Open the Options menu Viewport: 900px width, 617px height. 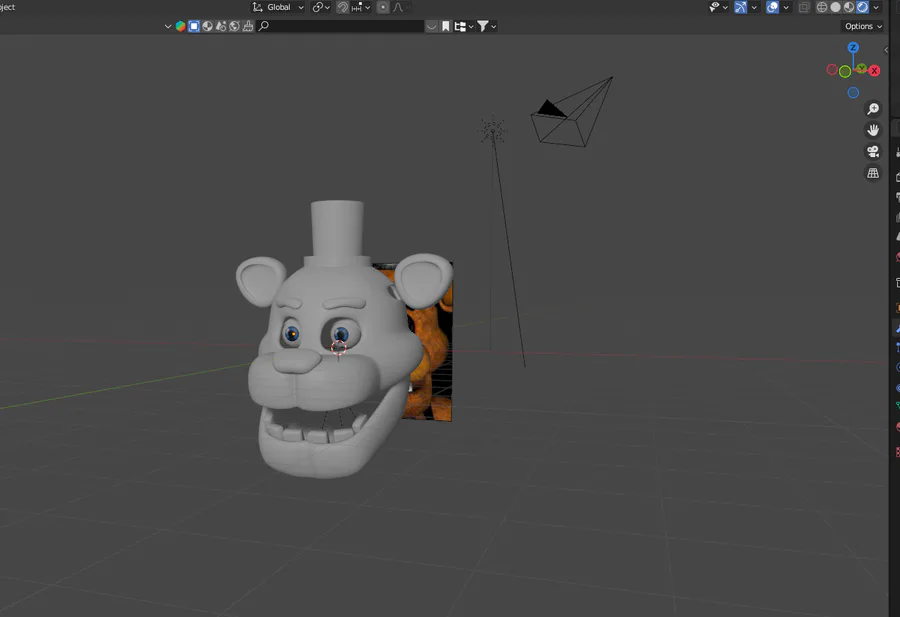[863, 26]
